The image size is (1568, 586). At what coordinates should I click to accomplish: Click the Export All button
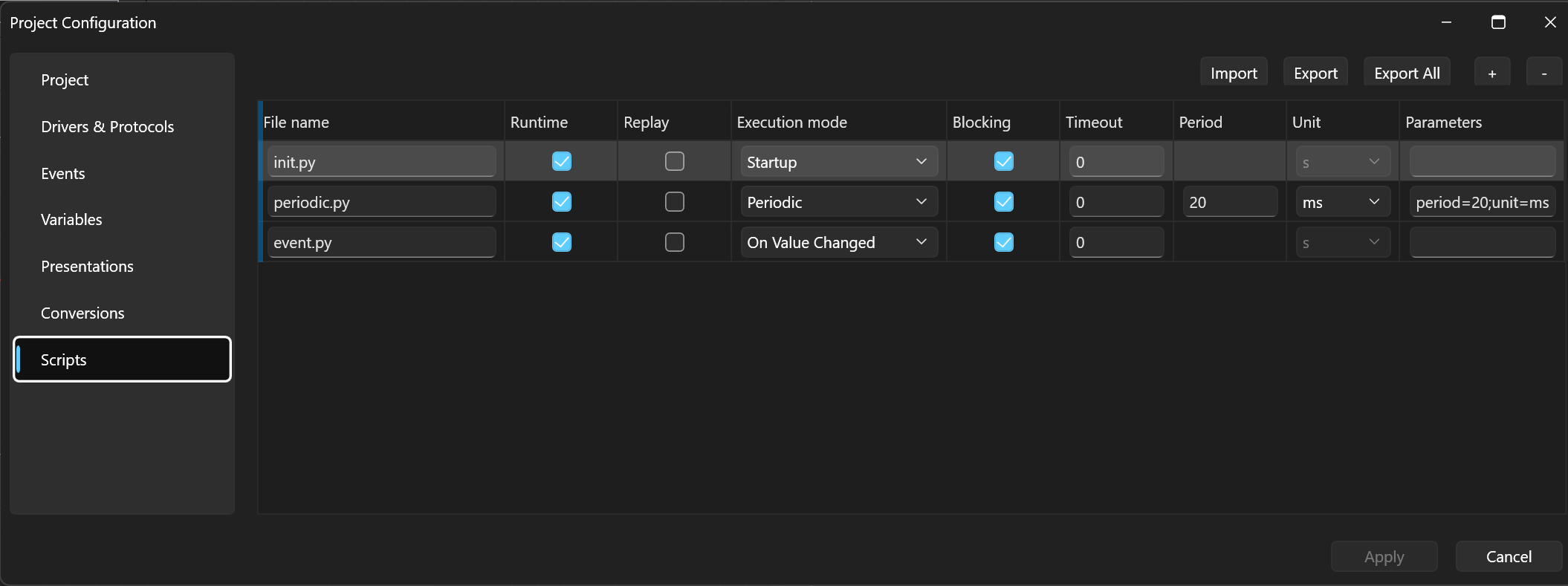click(x=1407, y=73)
